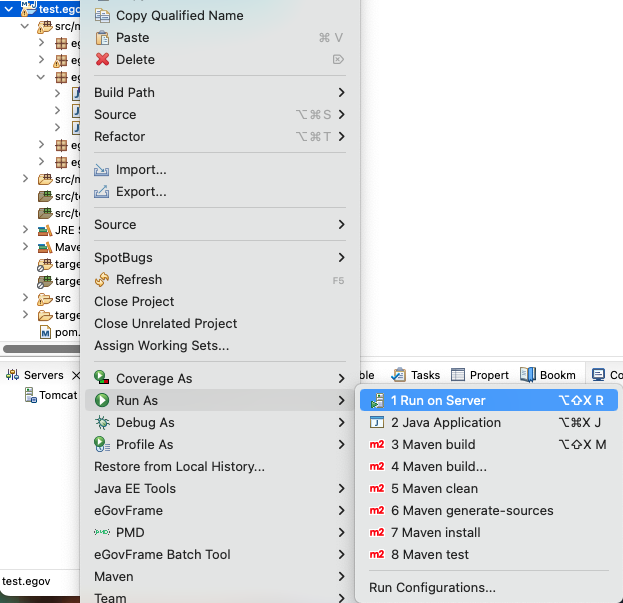Click the Refresh arrows icon
The image size is (623, 603).
click(x=102, y=280)
